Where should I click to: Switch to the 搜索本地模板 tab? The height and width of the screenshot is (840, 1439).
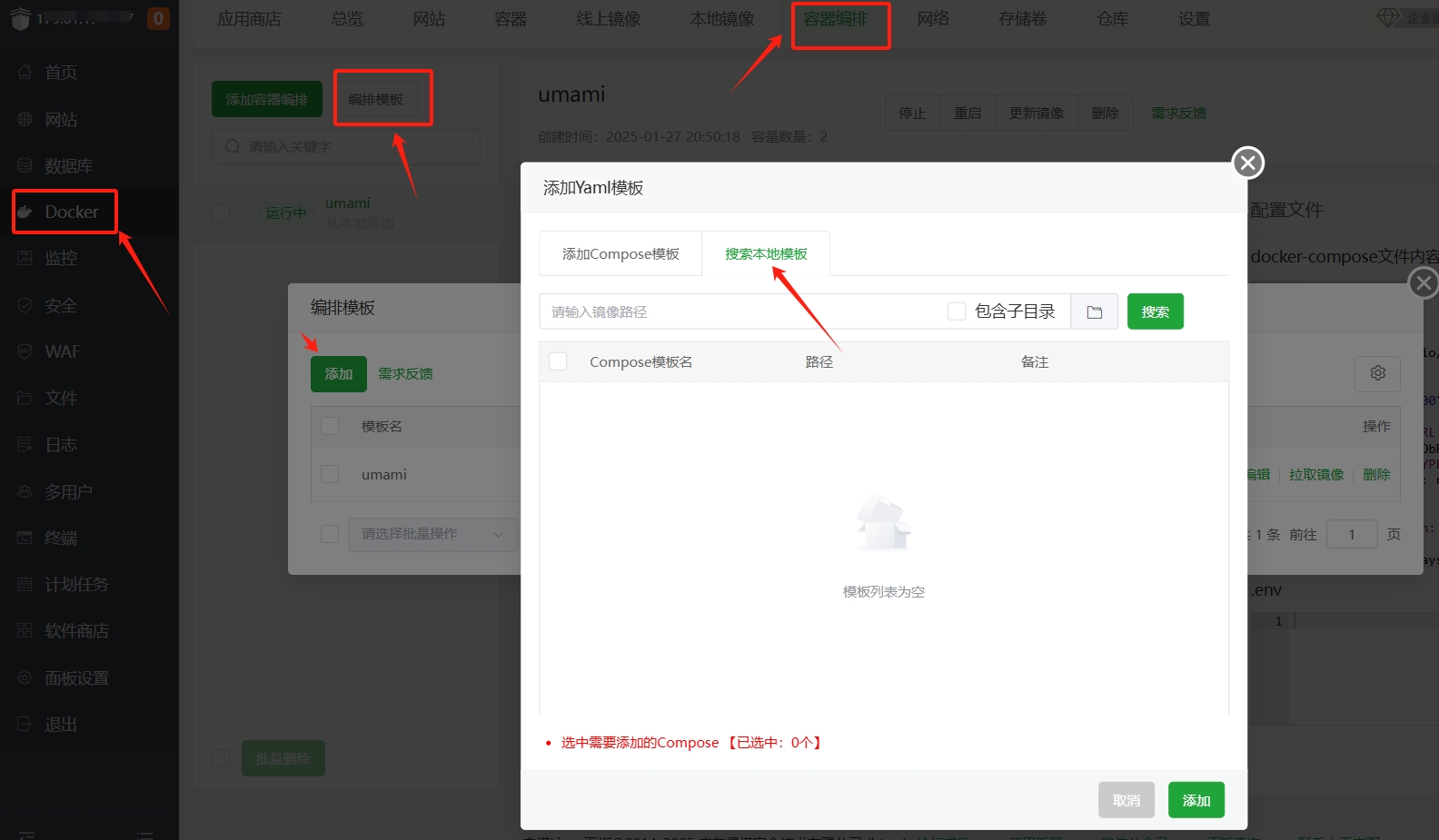tap(766, 254)
